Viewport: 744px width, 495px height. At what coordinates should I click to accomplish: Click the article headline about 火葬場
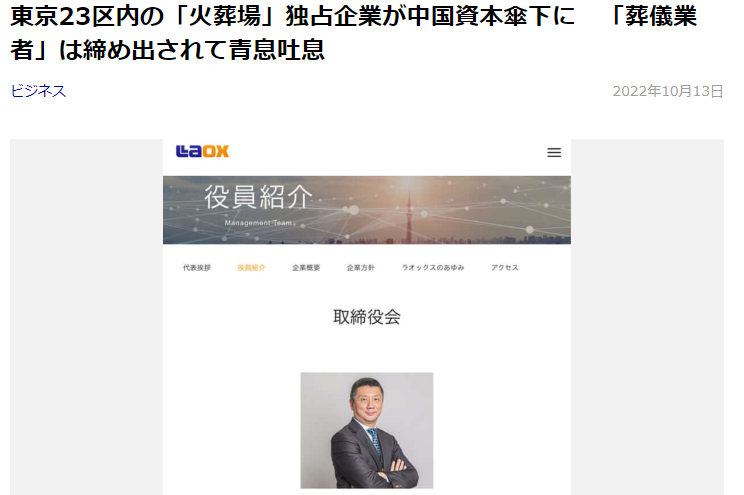(353, 32)
